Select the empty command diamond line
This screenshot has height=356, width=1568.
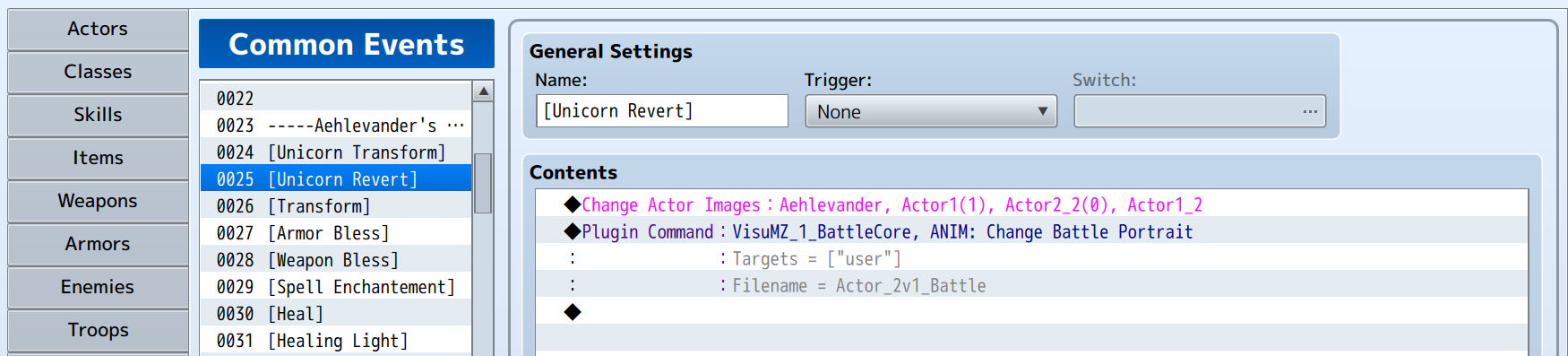(x=1031, y=312)
